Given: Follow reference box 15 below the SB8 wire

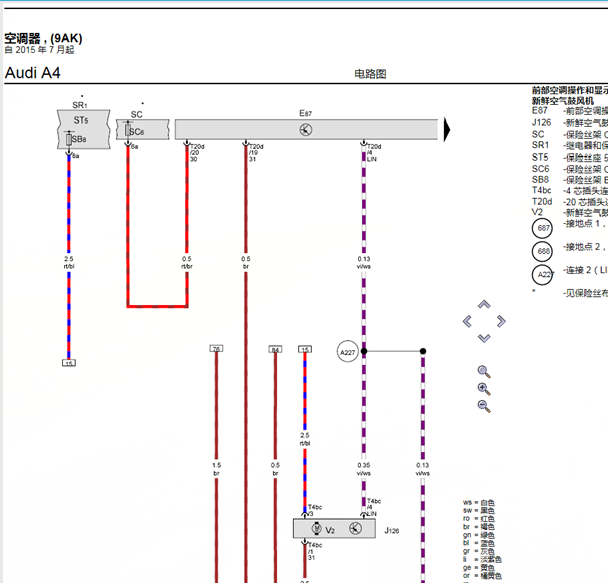Looking at the screenshot, I should [x=69, y=363].
